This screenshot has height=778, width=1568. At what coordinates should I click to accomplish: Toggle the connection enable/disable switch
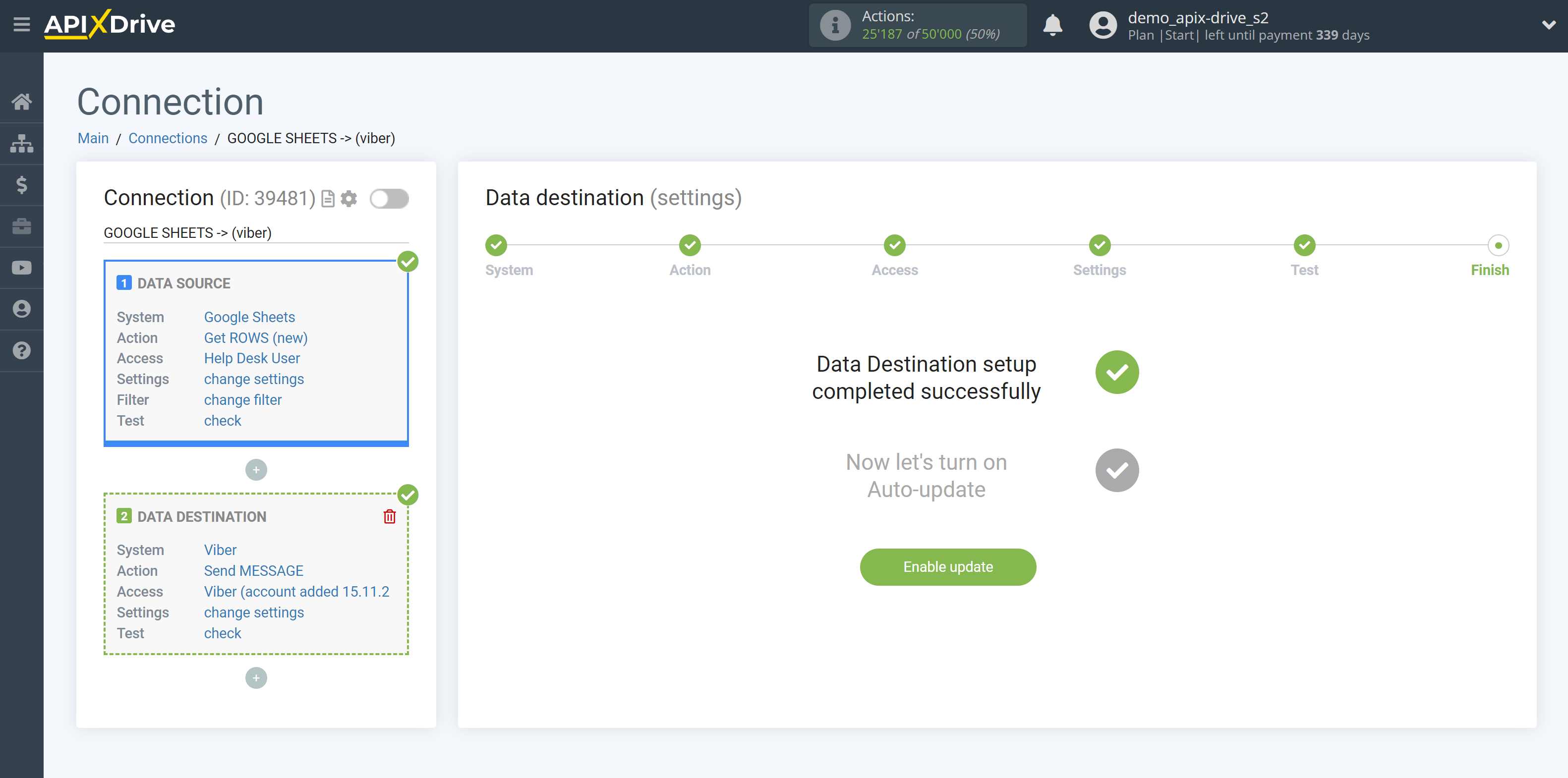pos(390,198)
